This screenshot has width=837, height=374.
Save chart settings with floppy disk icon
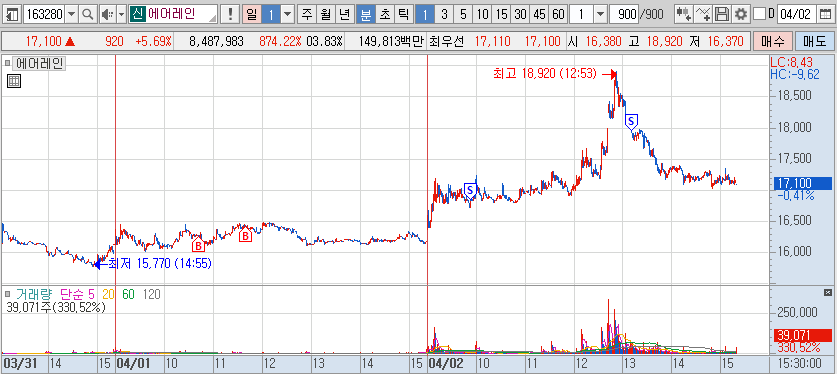[x=722, y=14]
